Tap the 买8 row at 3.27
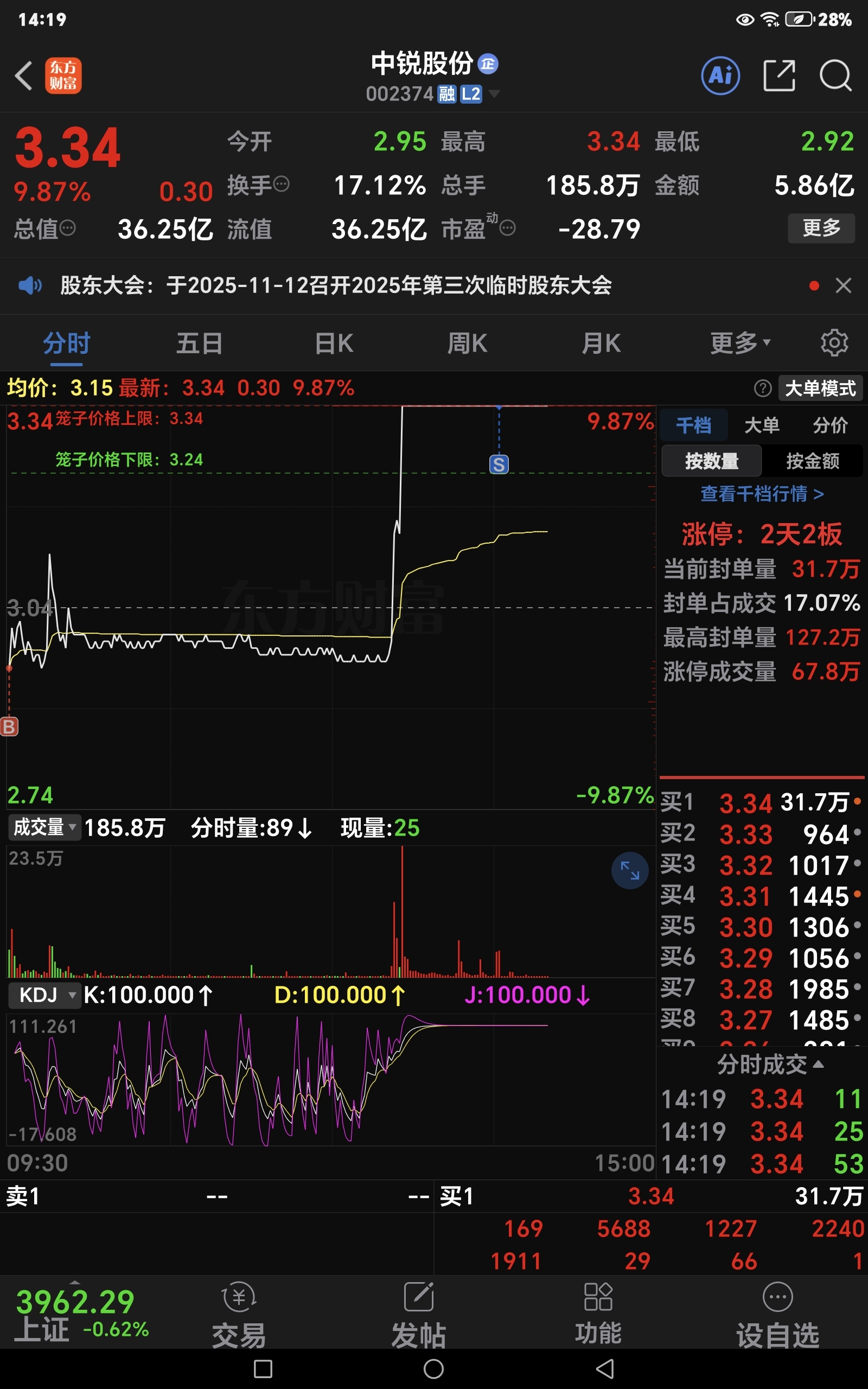This screenshot has width=868, height=1389. tap(761, 1020)
